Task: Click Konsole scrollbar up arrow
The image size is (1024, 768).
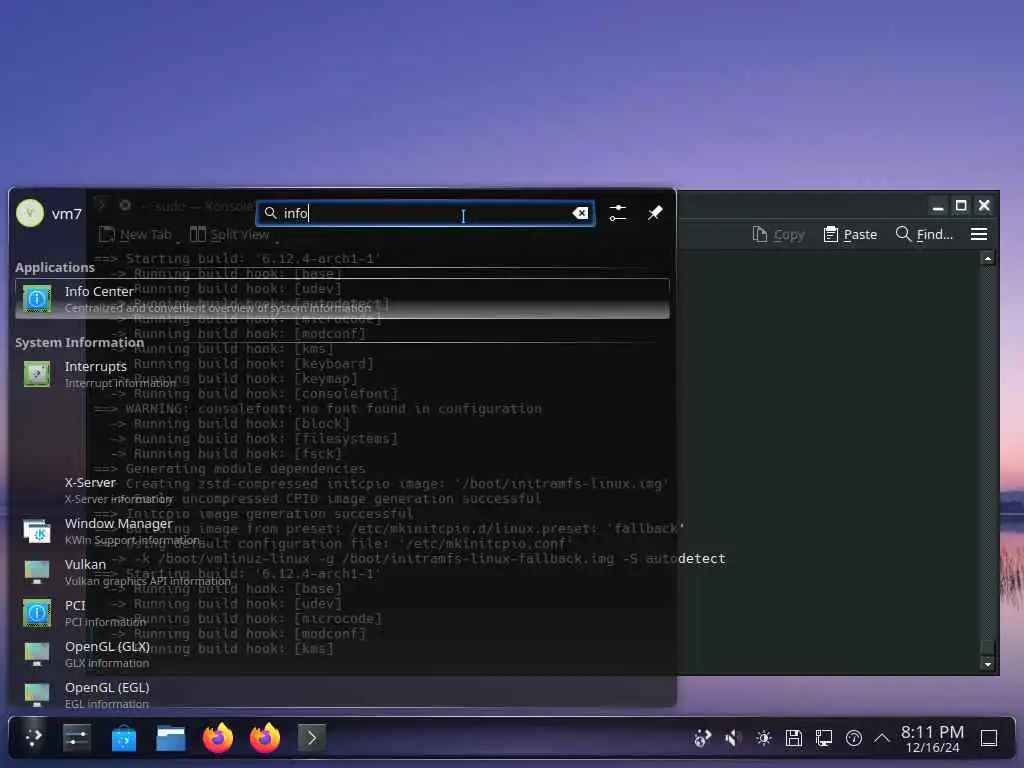Action: [987, 259]
